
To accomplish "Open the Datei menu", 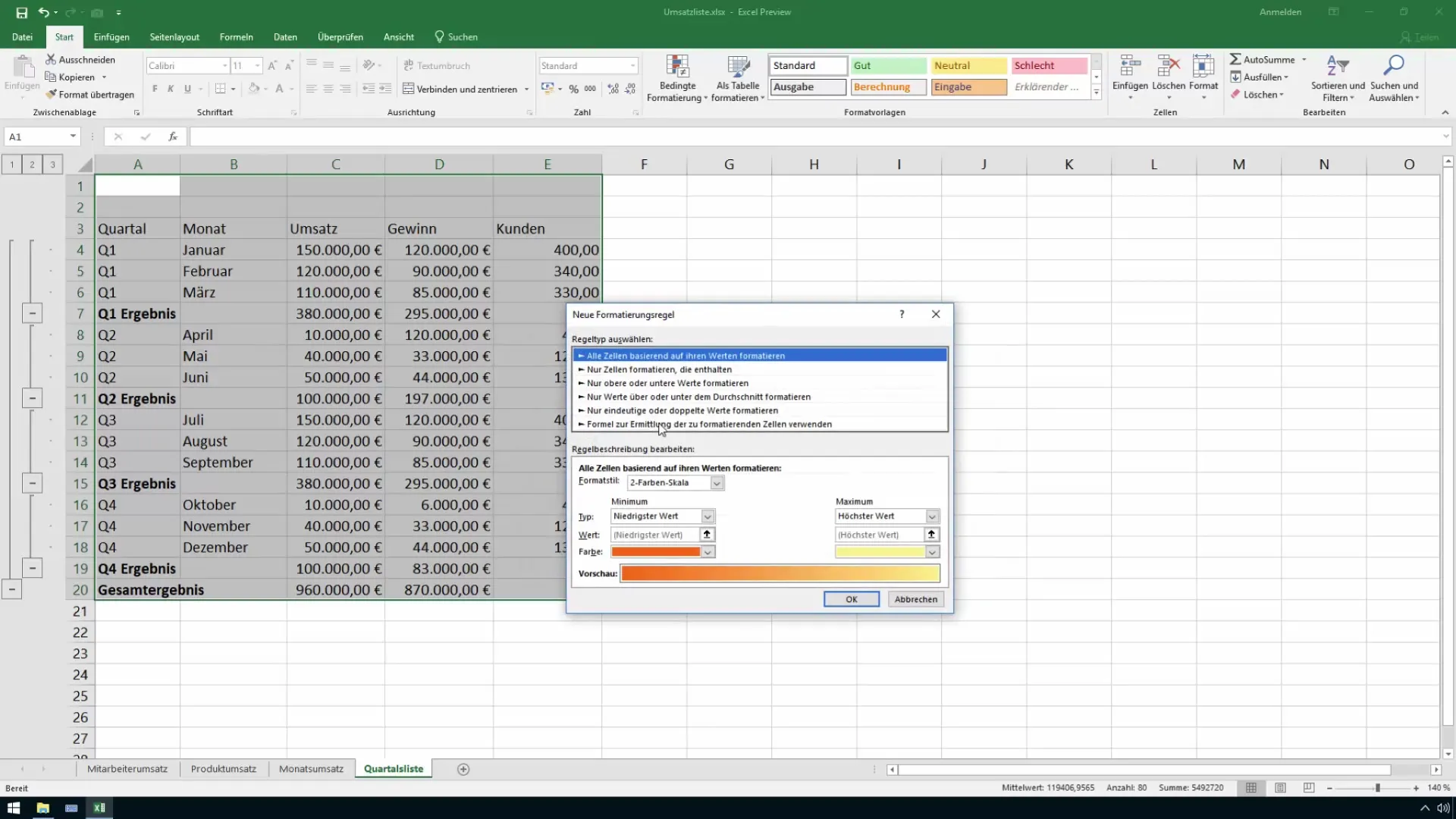I will [x=22, y=36].
